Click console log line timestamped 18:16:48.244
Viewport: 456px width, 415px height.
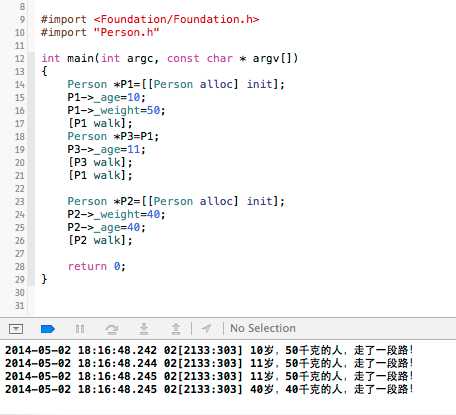(209, 363)
